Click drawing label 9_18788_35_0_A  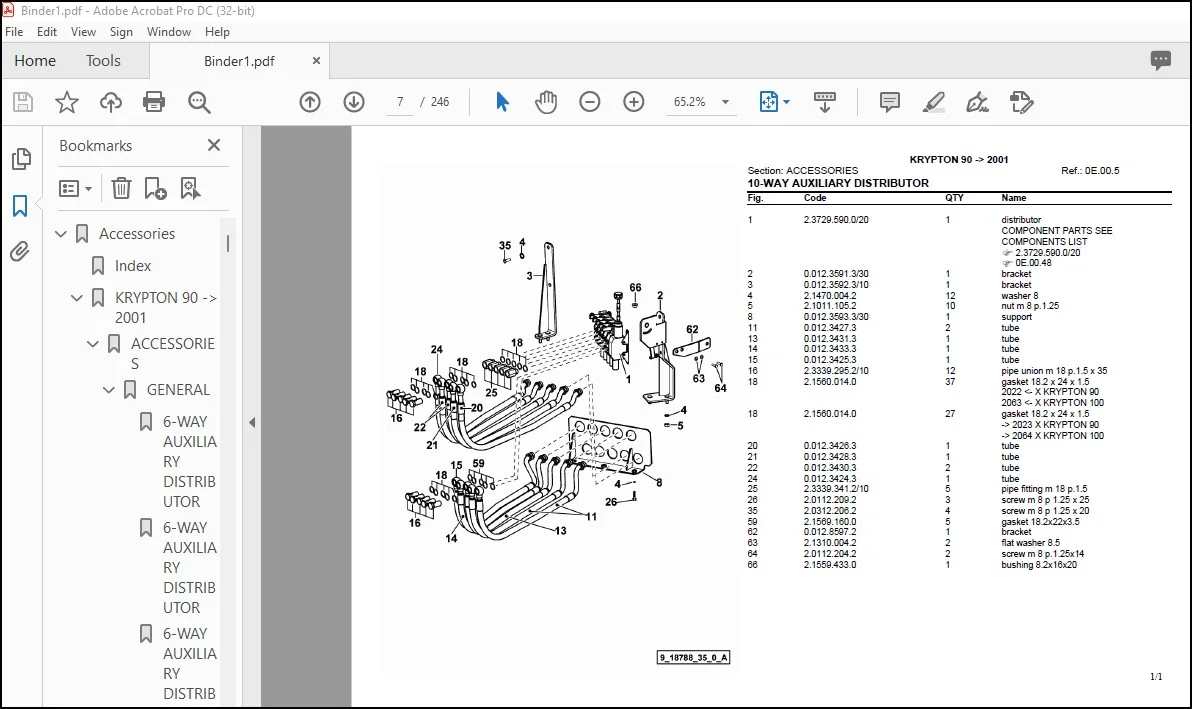693,658
